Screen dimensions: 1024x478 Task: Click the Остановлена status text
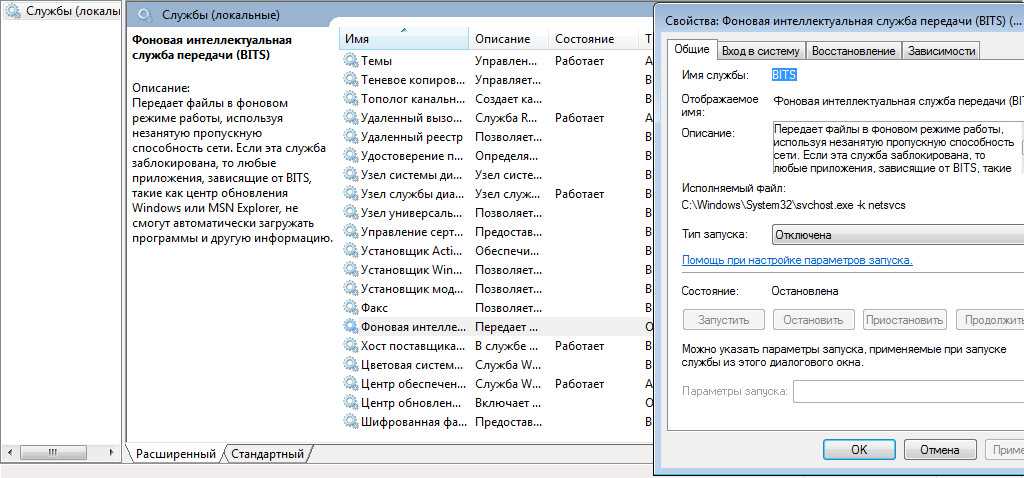tap(805, 291)
